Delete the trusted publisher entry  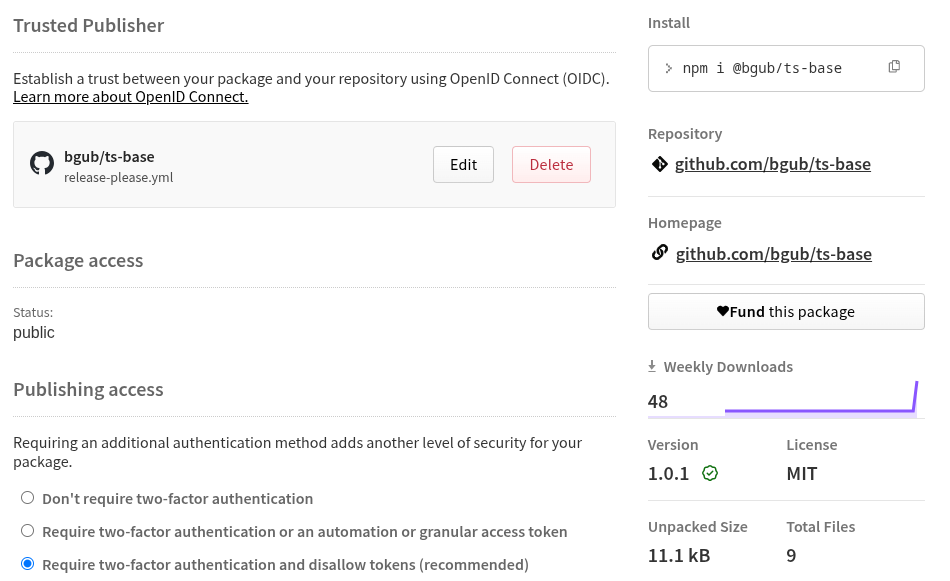(551, 165)
